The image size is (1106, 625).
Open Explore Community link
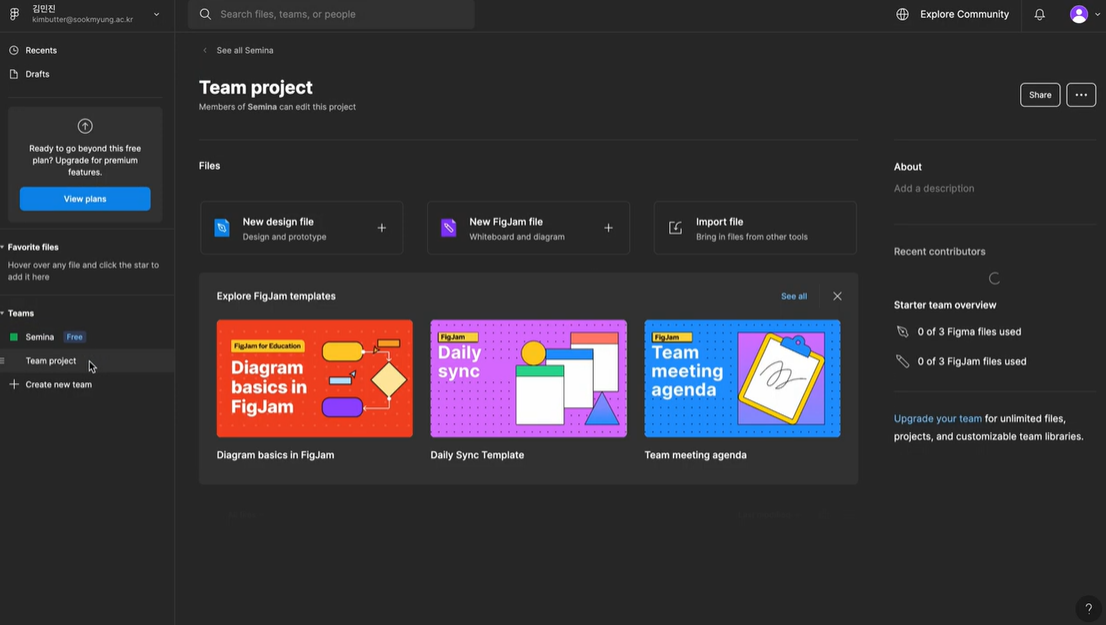point(964,14)
